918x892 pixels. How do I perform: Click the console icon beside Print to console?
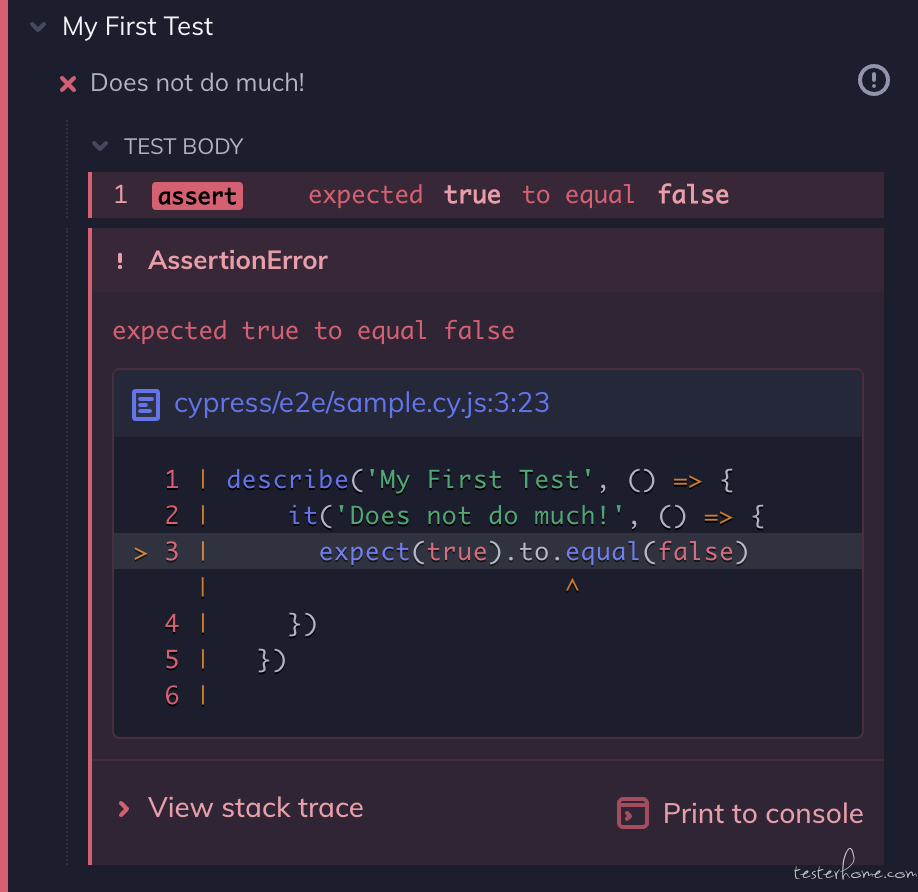[633, 813]
